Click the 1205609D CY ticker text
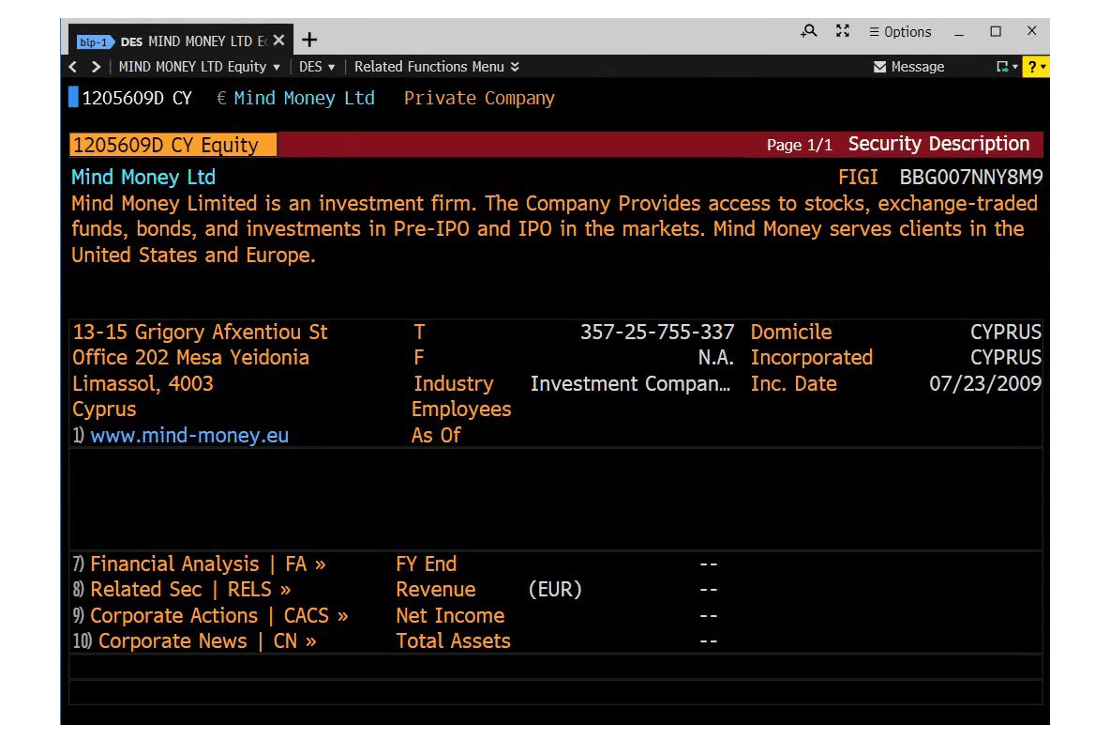This screenshot has width=1112, height=740. 137,98
